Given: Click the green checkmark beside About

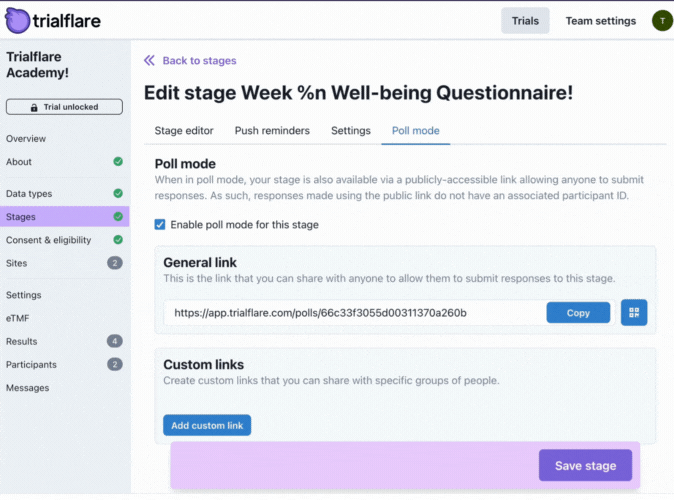Looking at the screenshot, I should coord(118,161).
